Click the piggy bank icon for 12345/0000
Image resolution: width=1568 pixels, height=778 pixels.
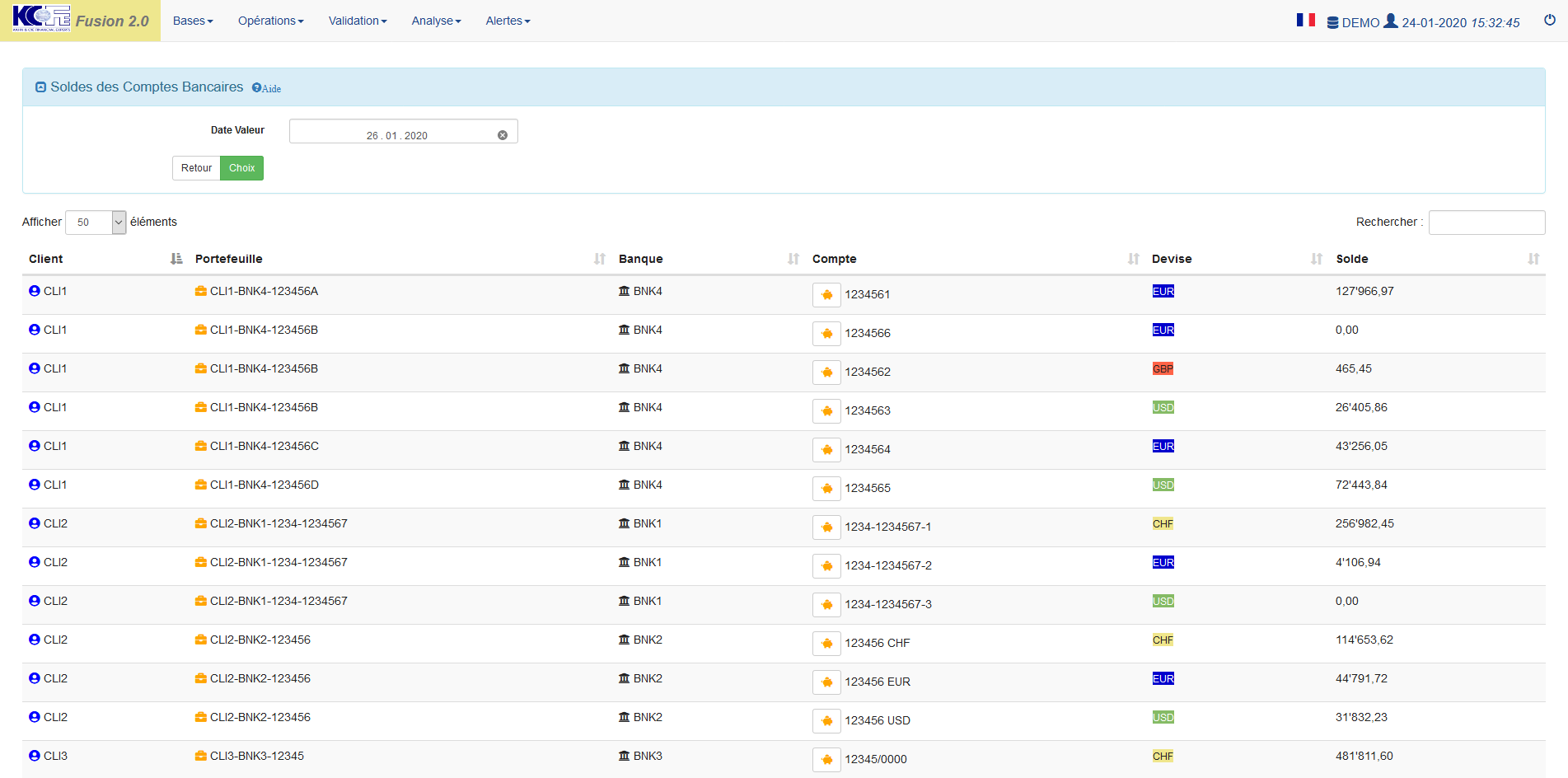(x=826, y=760)
